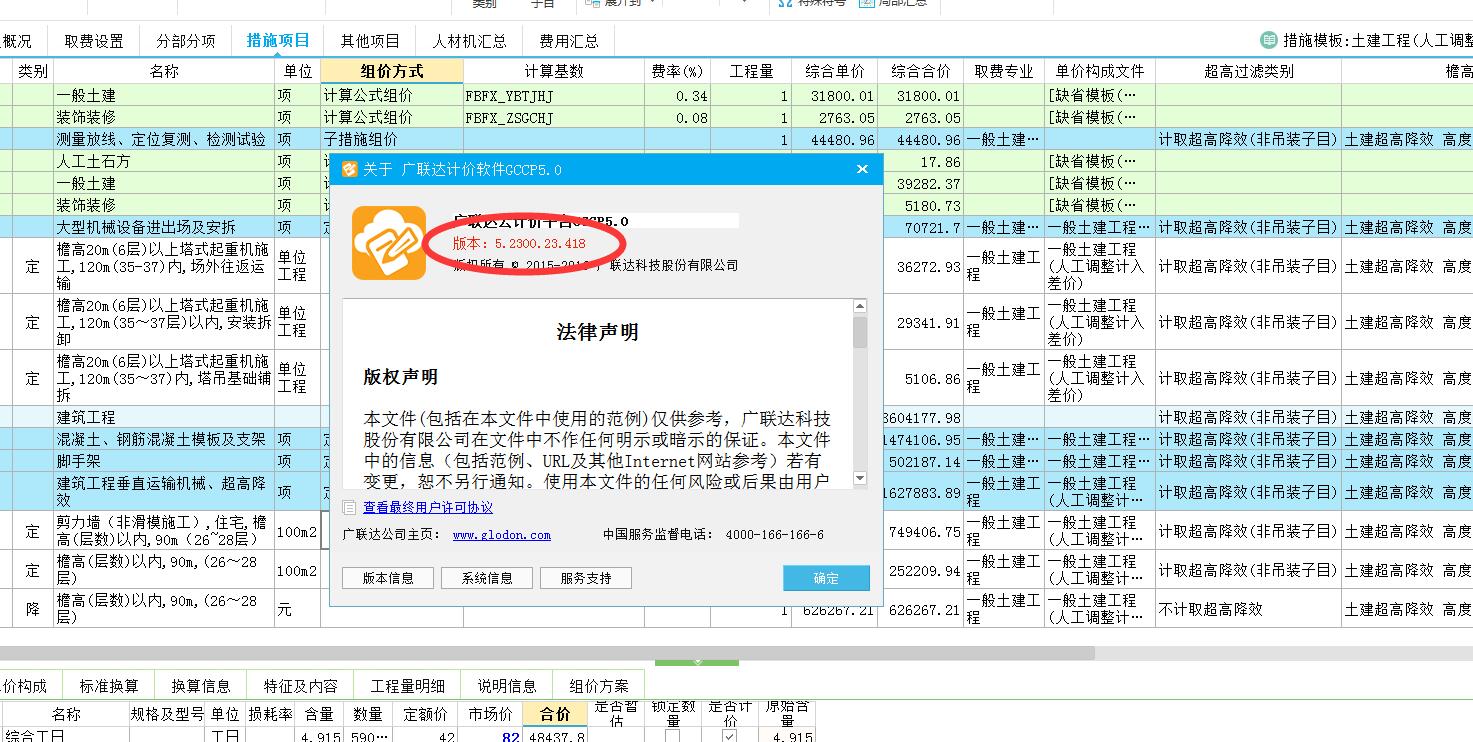Click the 取费专业 column header

[x=1004, y=71]
